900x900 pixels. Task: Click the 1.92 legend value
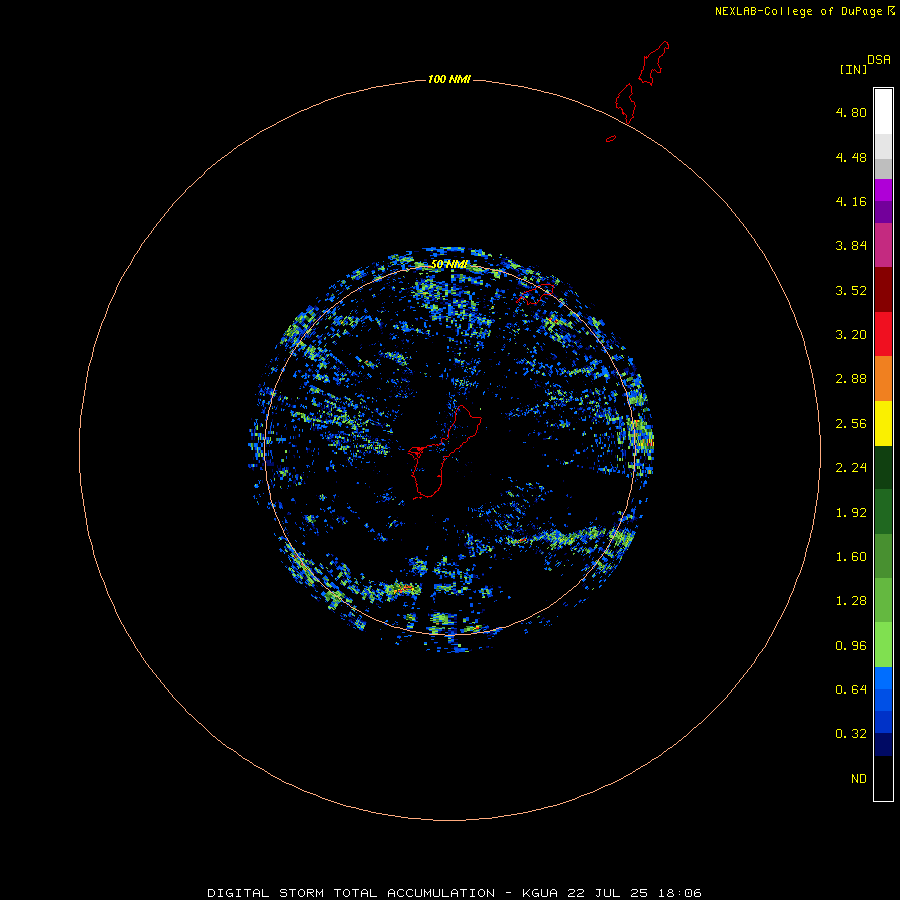pos(851,513)
